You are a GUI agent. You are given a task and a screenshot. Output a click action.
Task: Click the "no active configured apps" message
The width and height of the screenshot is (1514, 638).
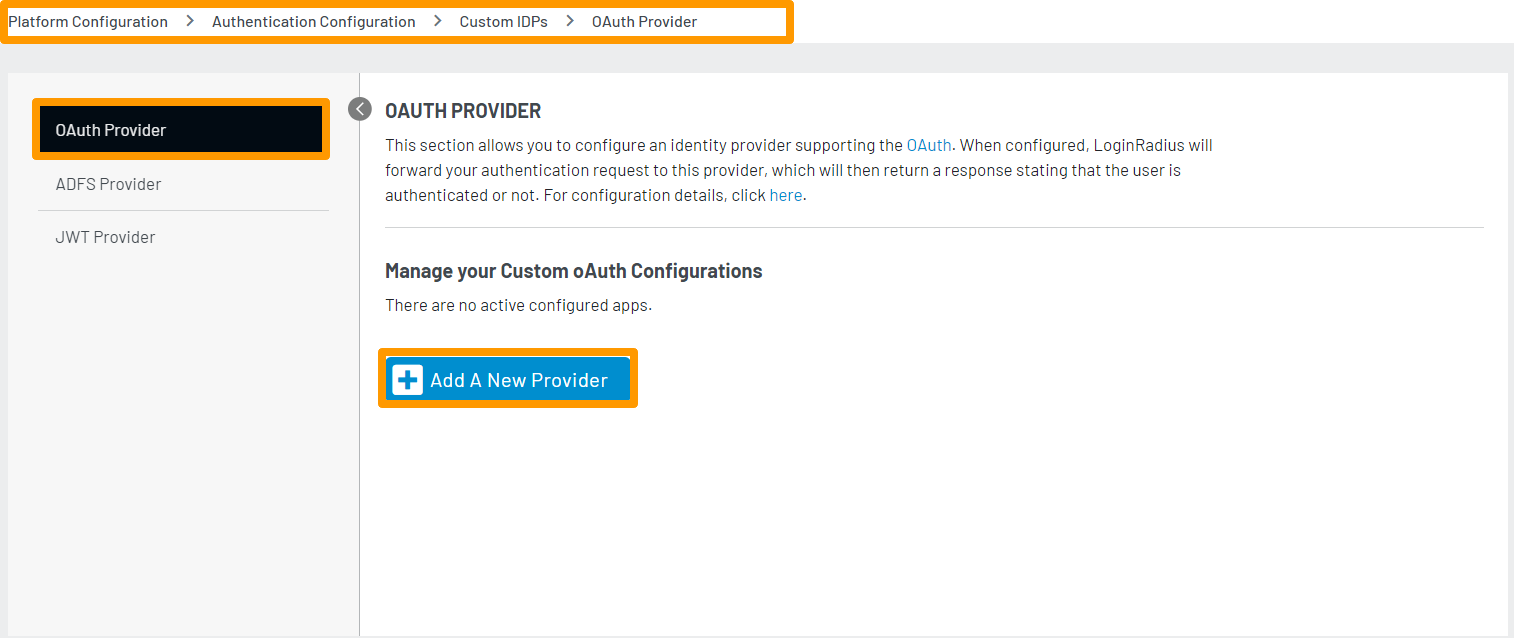tap(518, 305)
